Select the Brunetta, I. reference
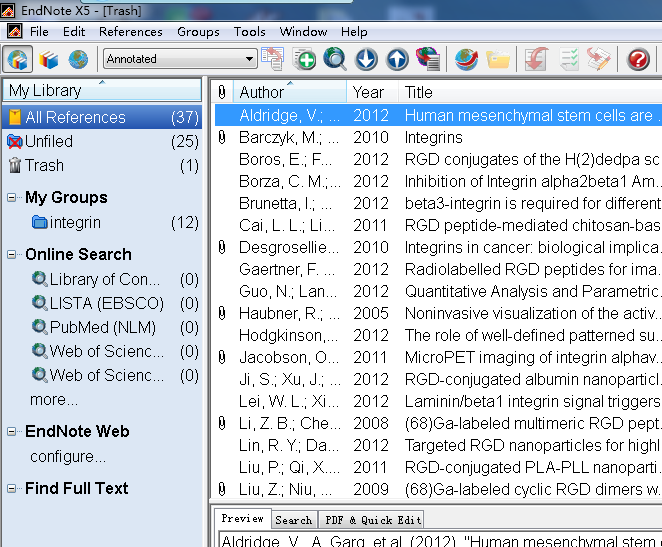This screenshot has width=662, height=547. point(438,203)
